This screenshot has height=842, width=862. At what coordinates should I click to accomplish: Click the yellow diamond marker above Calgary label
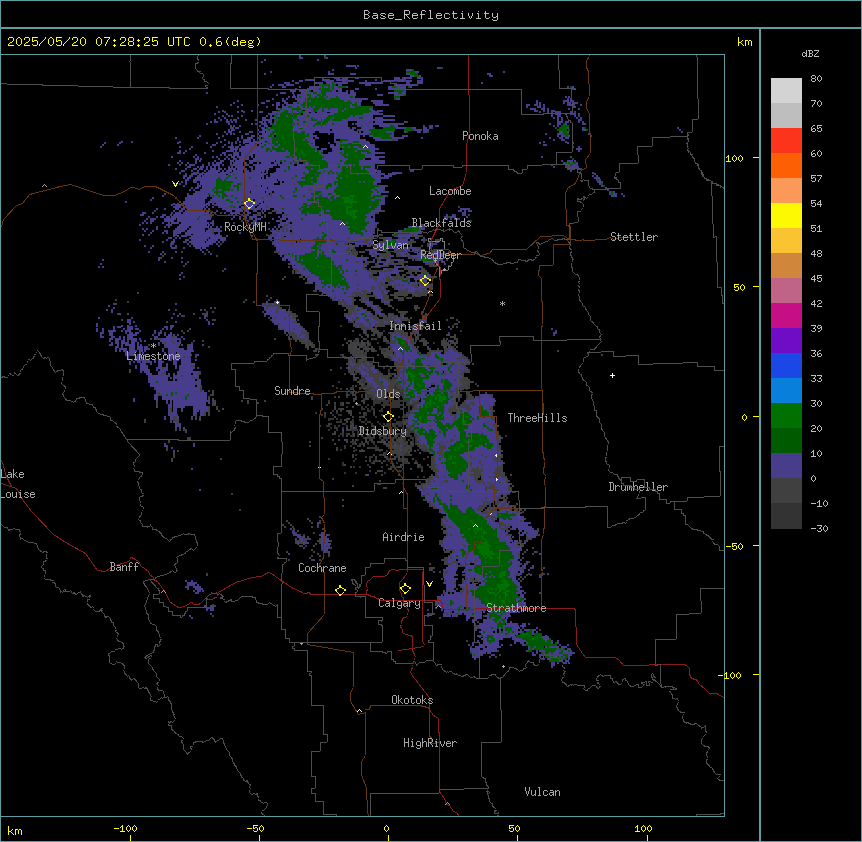(x=405, y=589)
